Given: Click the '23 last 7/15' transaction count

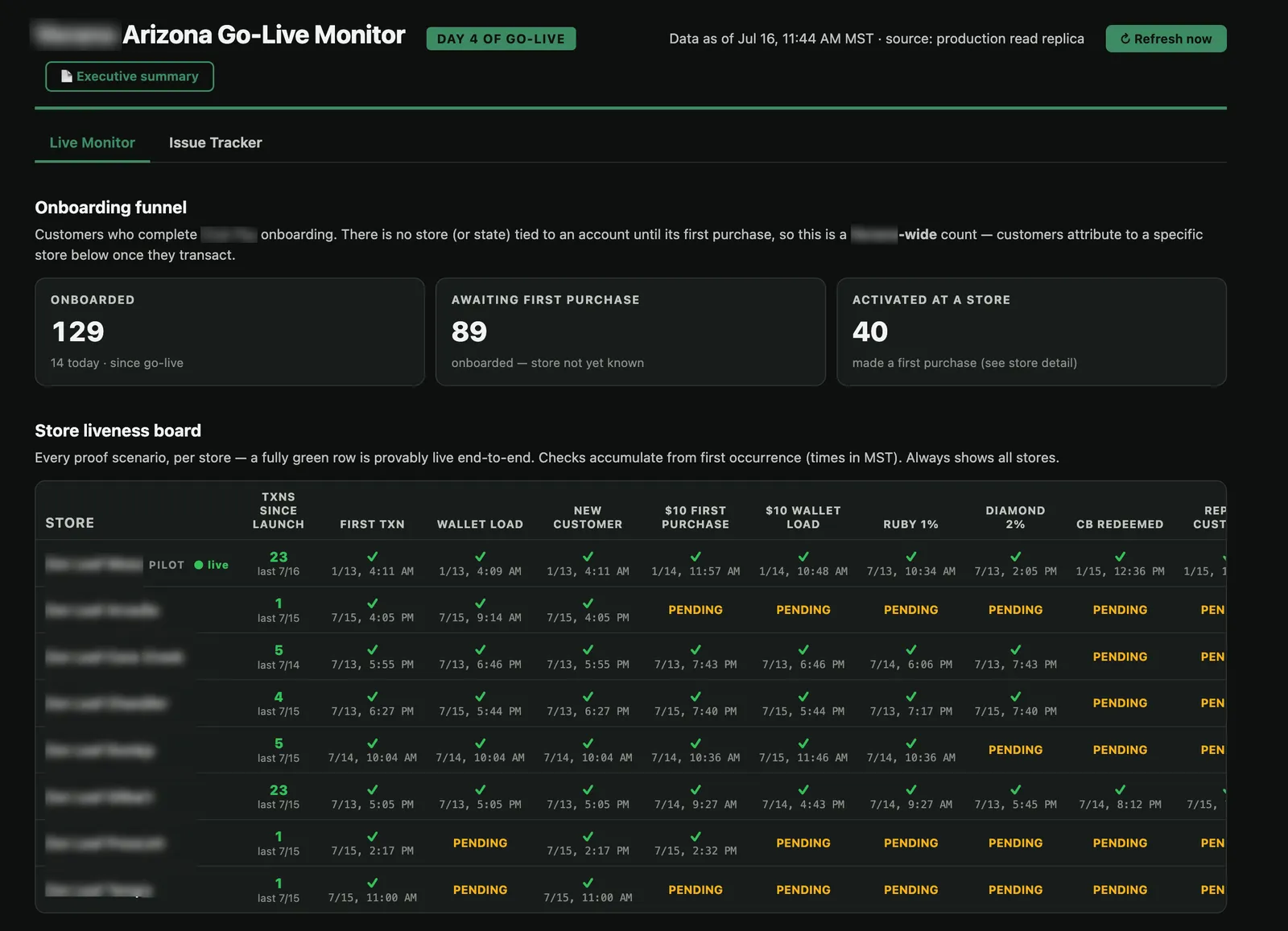Looking at the screenshot, I should [279, 797].
